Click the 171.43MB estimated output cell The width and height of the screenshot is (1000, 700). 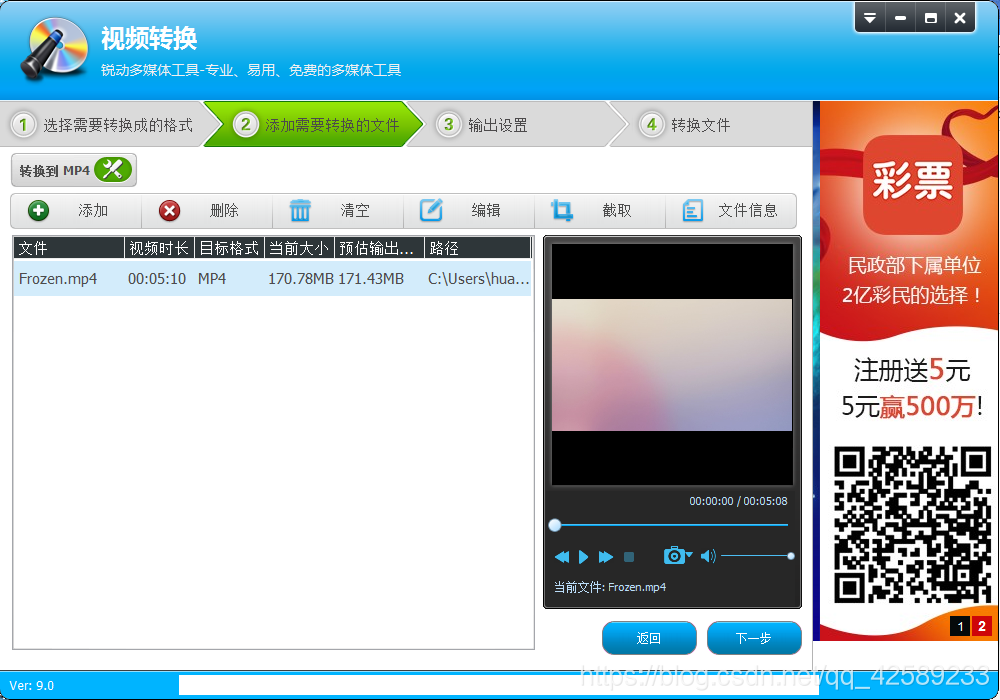(371, 279)
